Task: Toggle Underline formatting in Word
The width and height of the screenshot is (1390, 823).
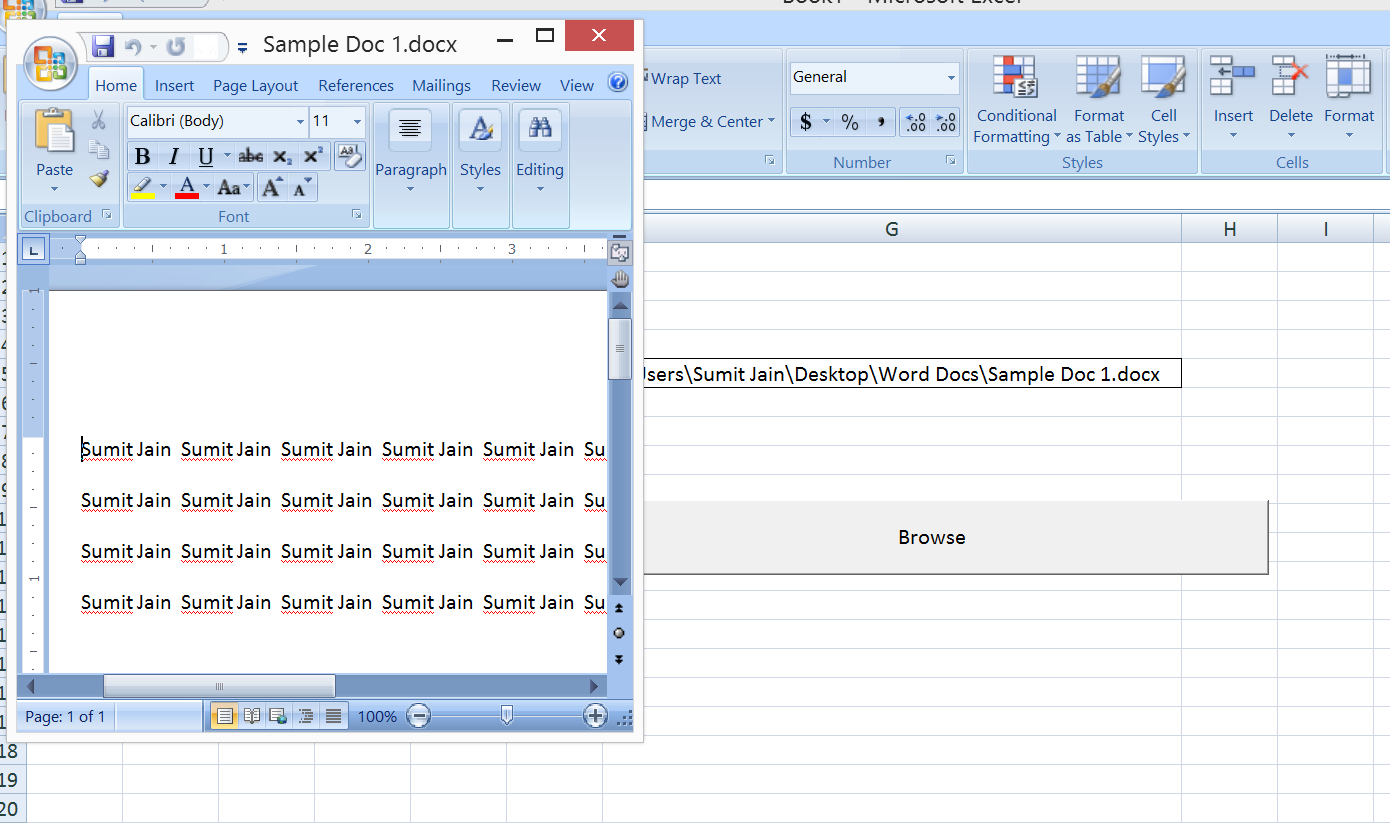Action: point(205,156)
